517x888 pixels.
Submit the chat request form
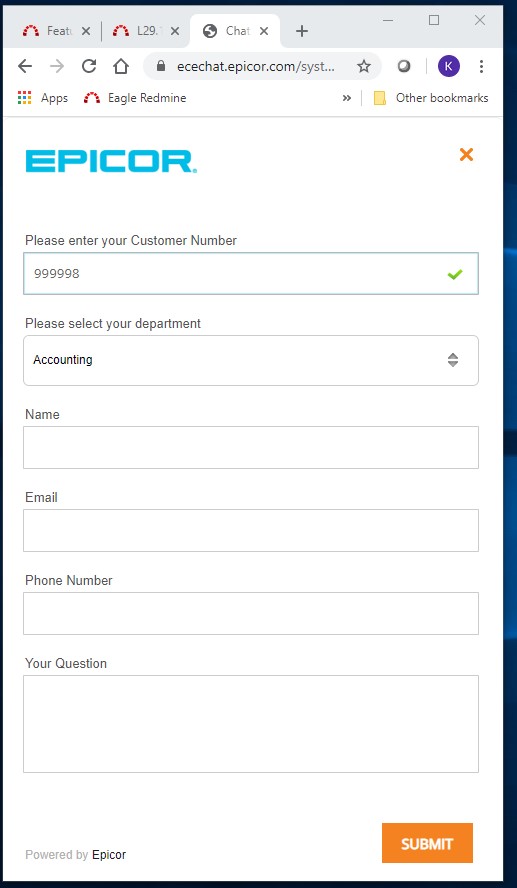pos(427,843)
